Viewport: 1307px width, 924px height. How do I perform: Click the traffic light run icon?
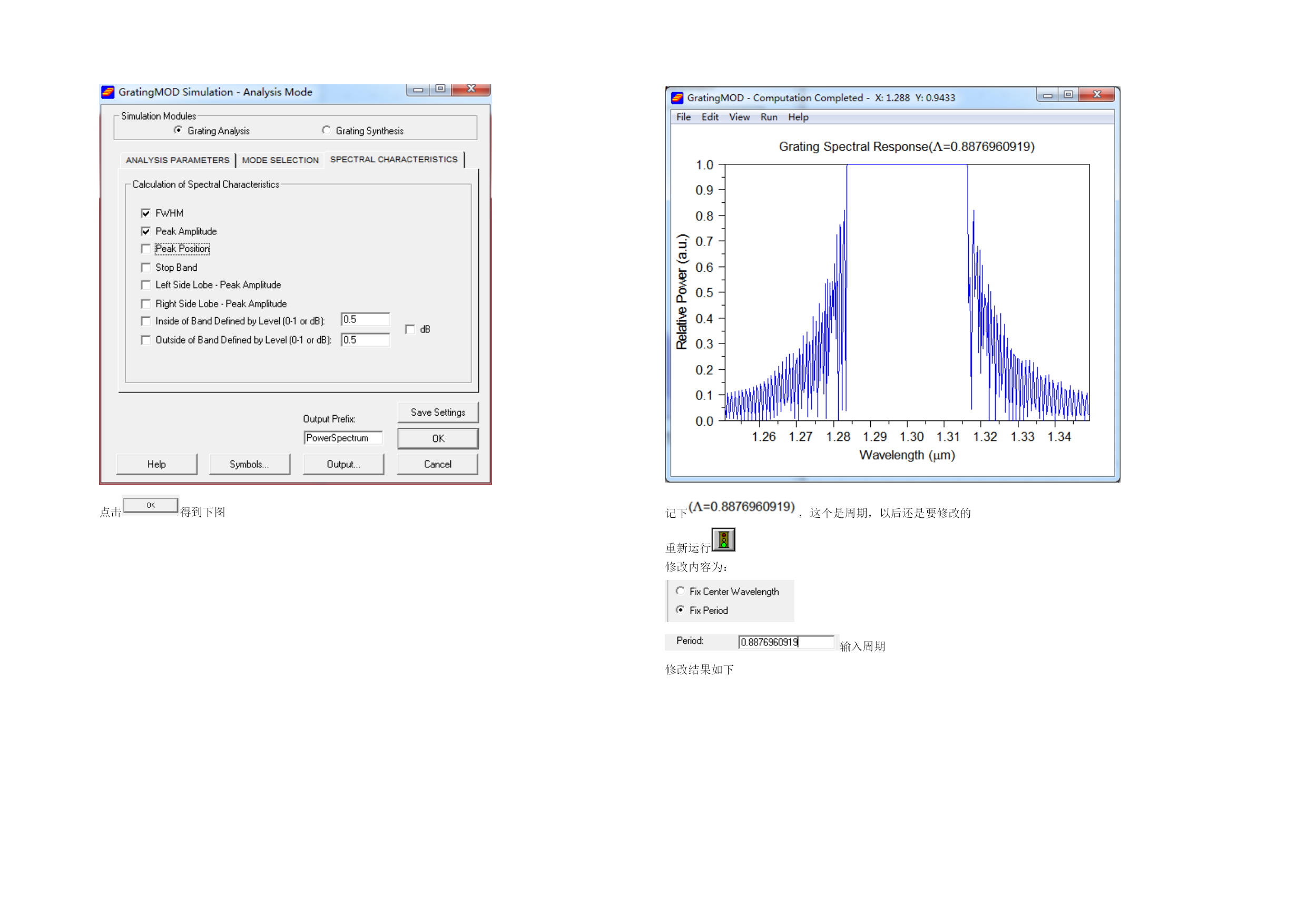point(723,539)
